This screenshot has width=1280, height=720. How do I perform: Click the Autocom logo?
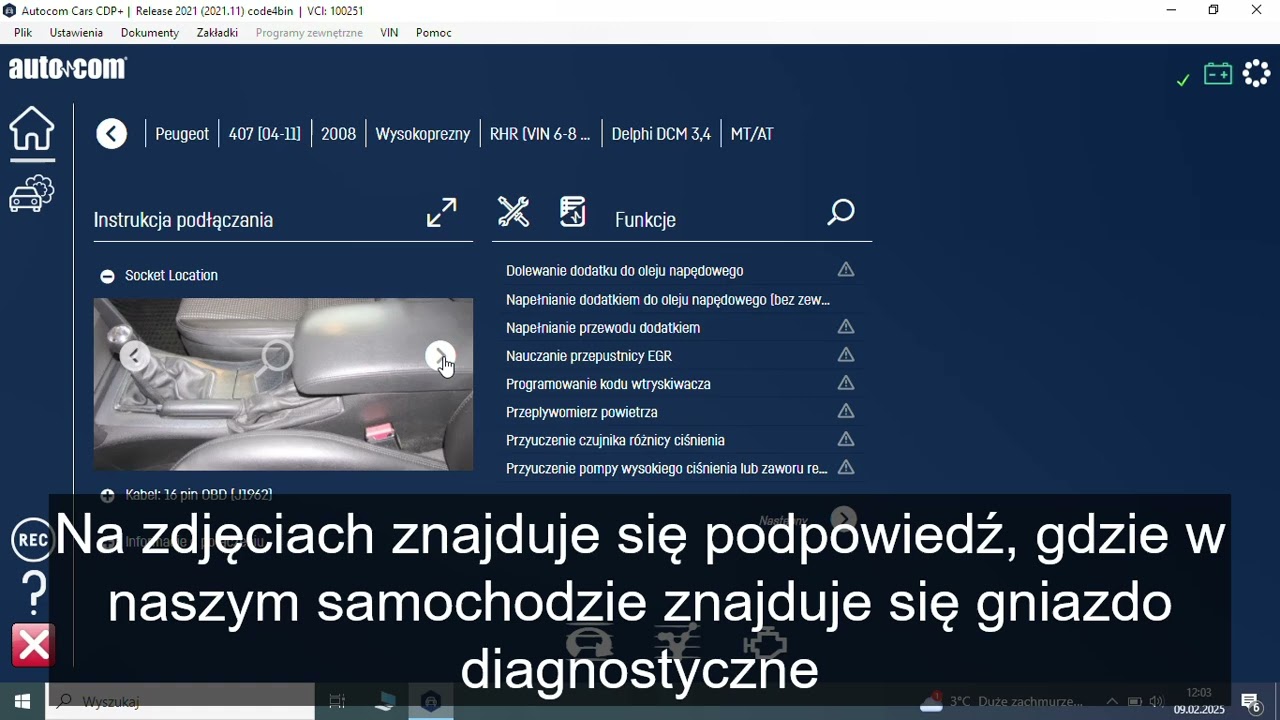coord(68,68)
